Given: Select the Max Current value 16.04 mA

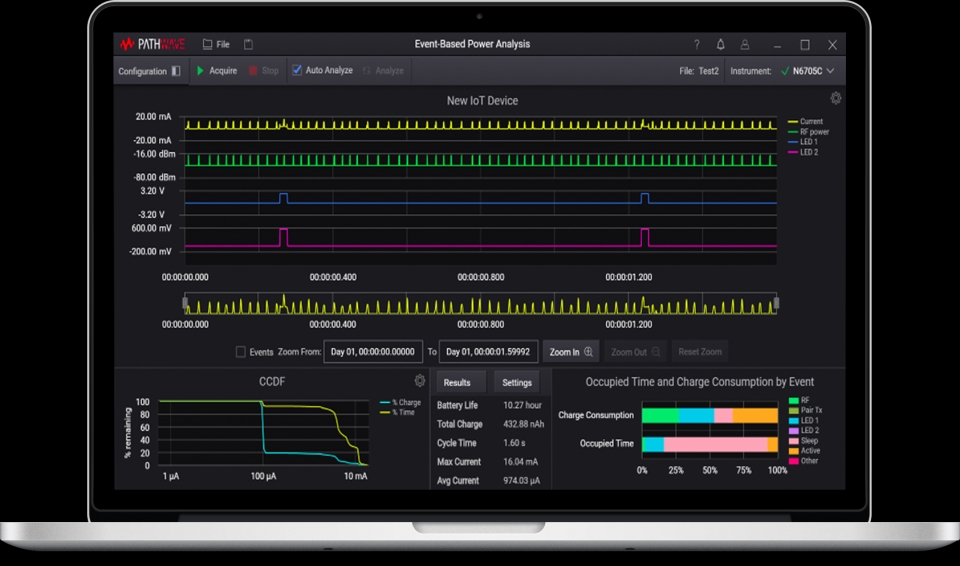Looking at the screenshot, I should 522,462.
